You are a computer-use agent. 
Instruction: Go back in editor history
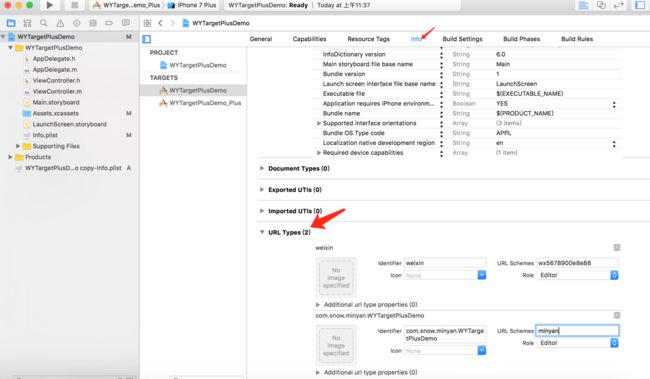[x=160, y=23]
